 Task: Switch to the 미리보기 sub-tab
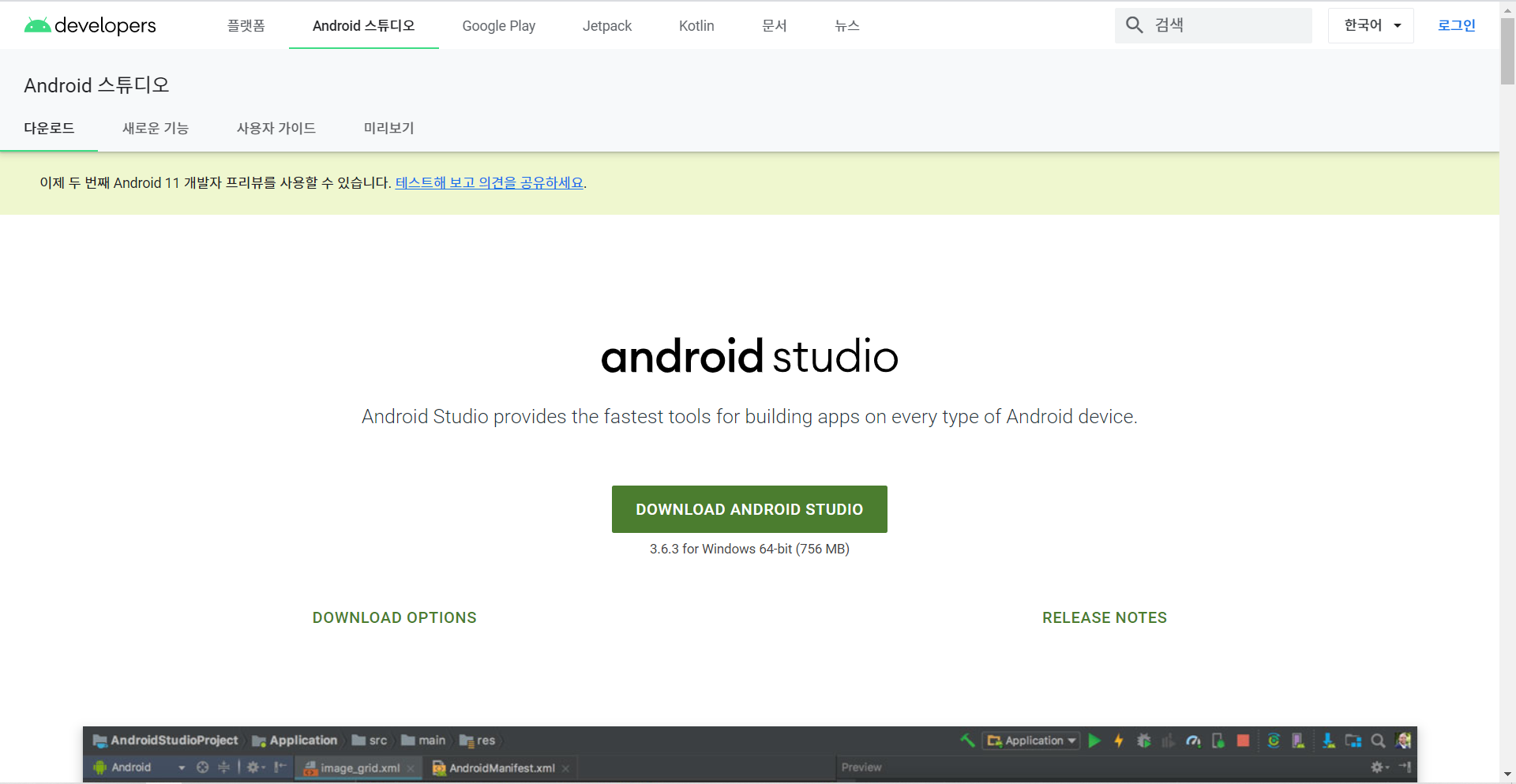coord(388,128)
